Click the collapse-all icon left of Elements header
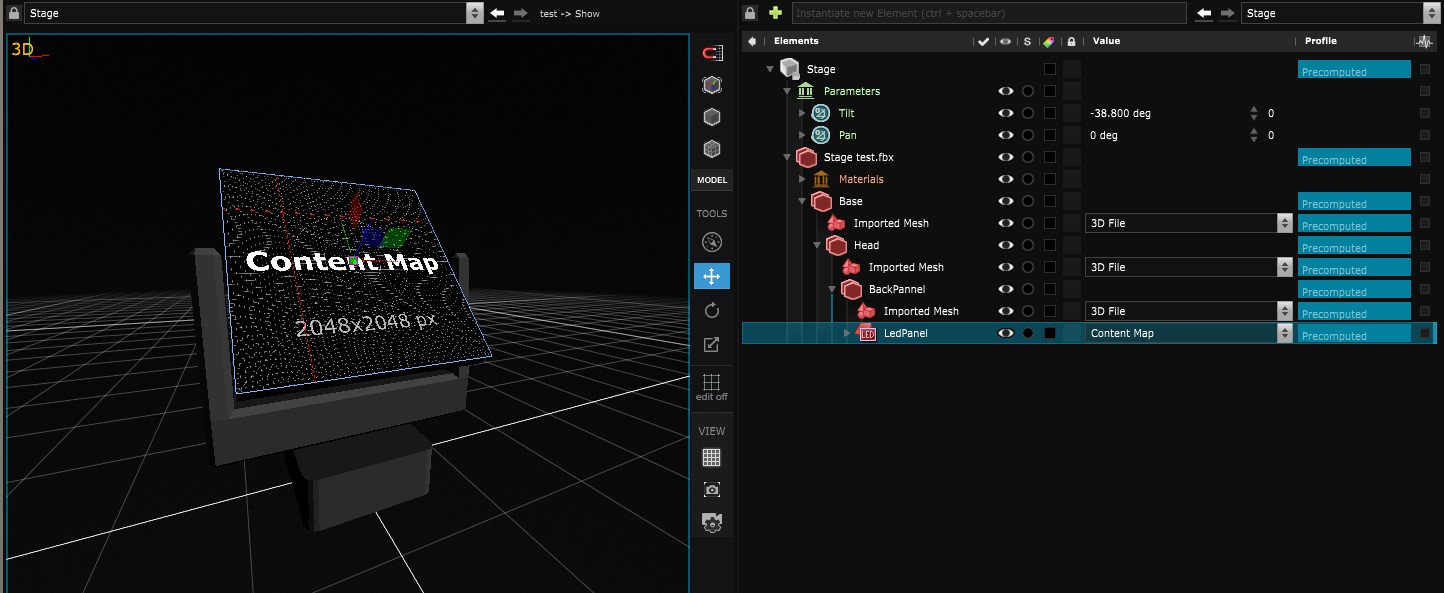Viewport: 1444px width, 593px height. coord(752,41)
